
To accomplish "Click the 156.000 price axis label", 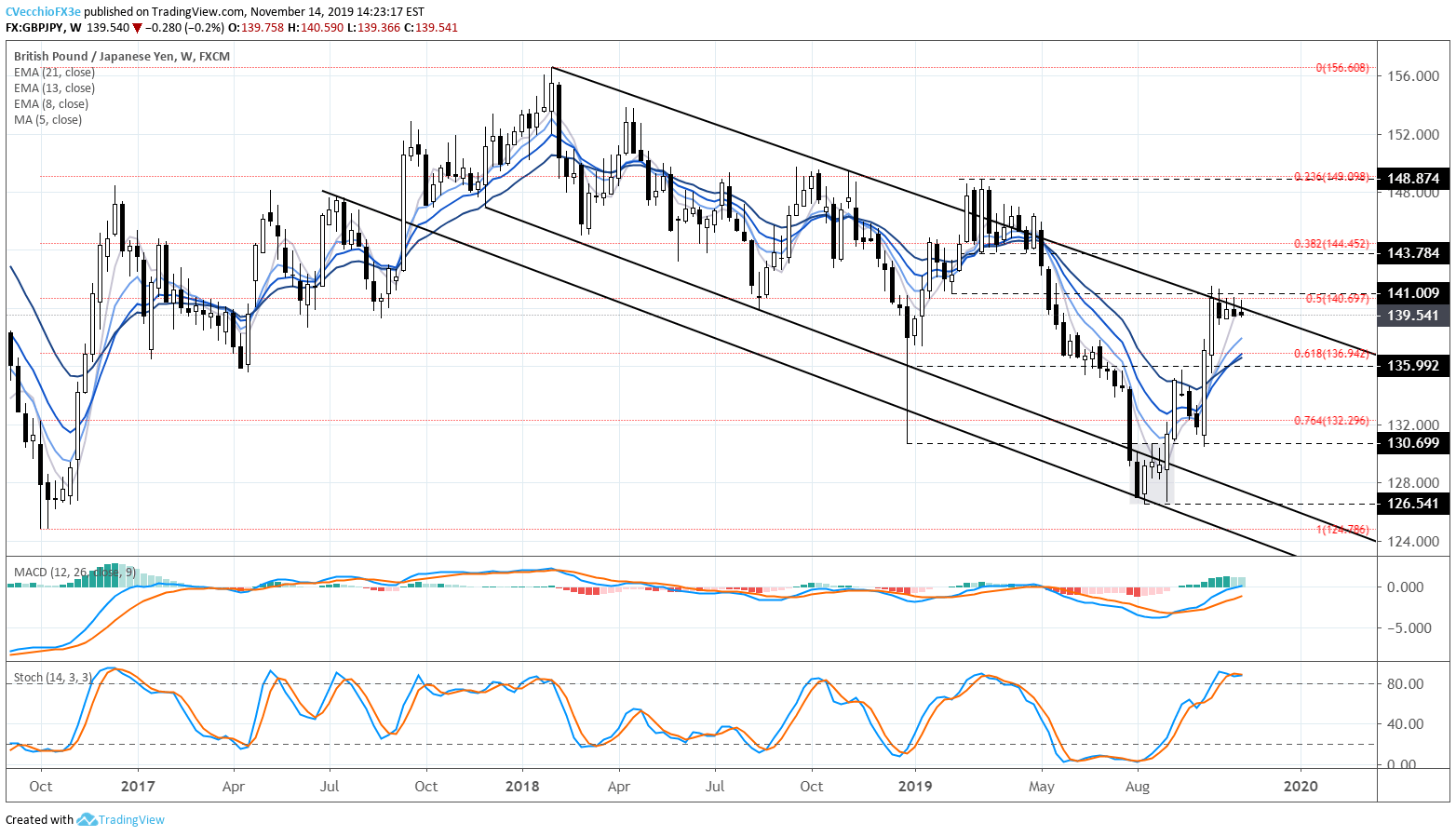I will tap(1413, 76).
